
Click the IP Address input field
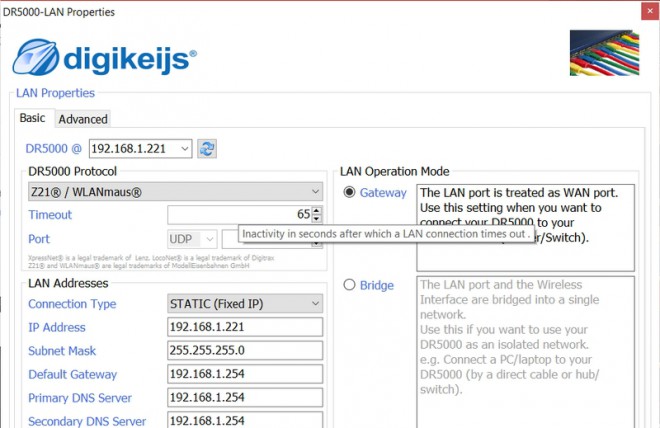[245, 327]
